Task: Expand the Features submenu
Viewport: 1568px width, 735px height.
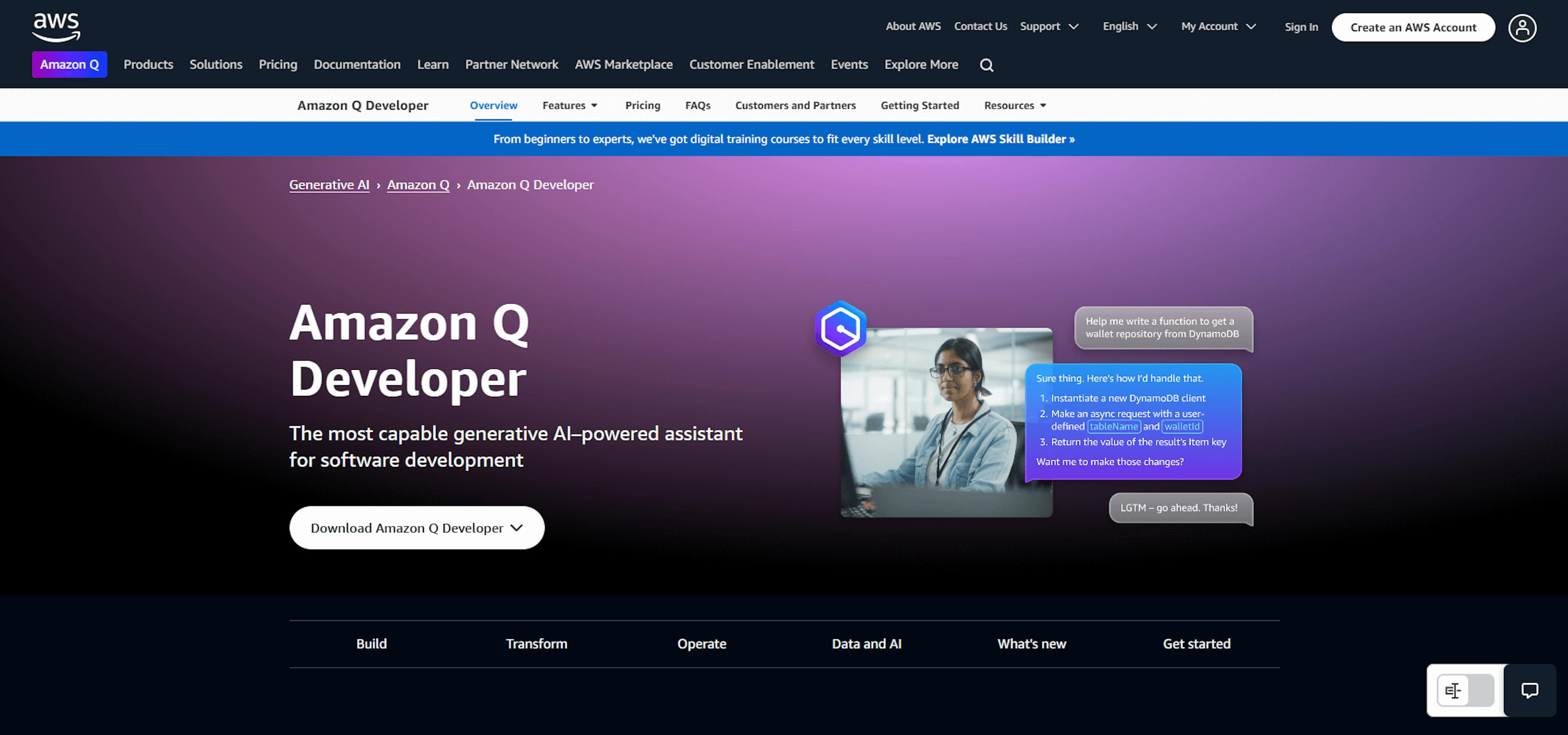Action: point(570,105)
